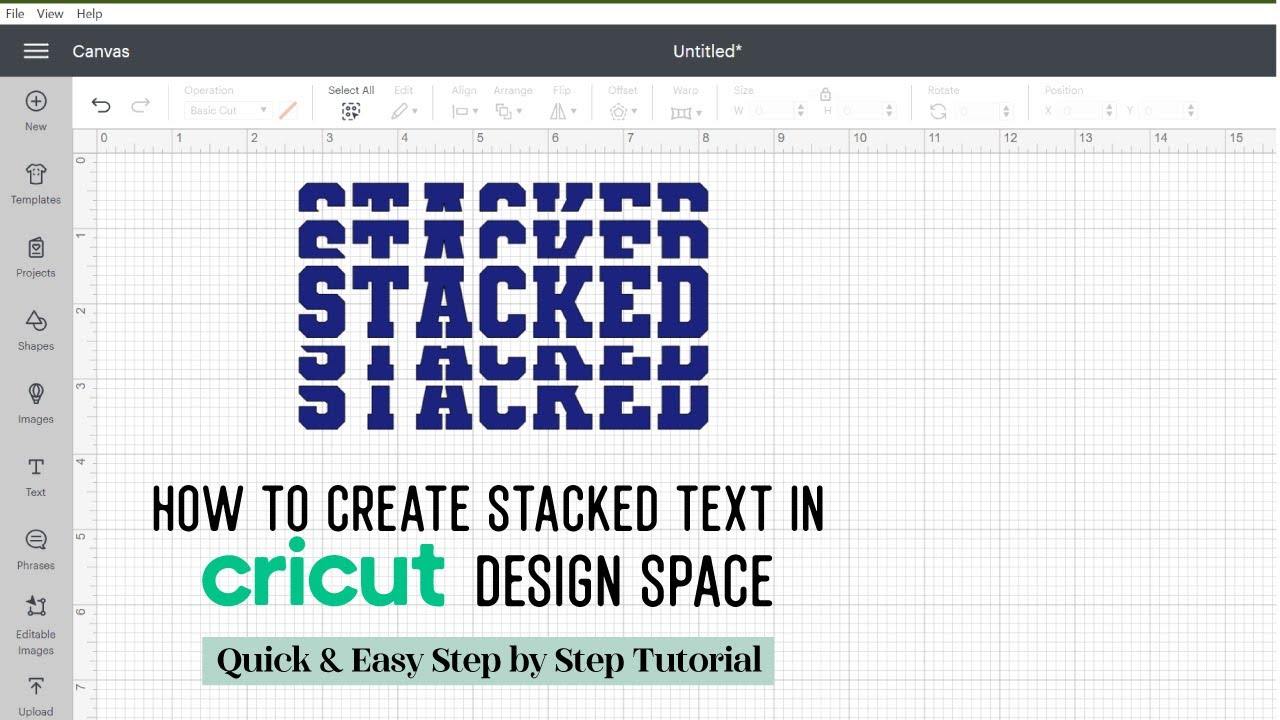The height and width of the screenshot is (720, 1280).
Task: Open the Shapes panel
Action: click(36, 330)
